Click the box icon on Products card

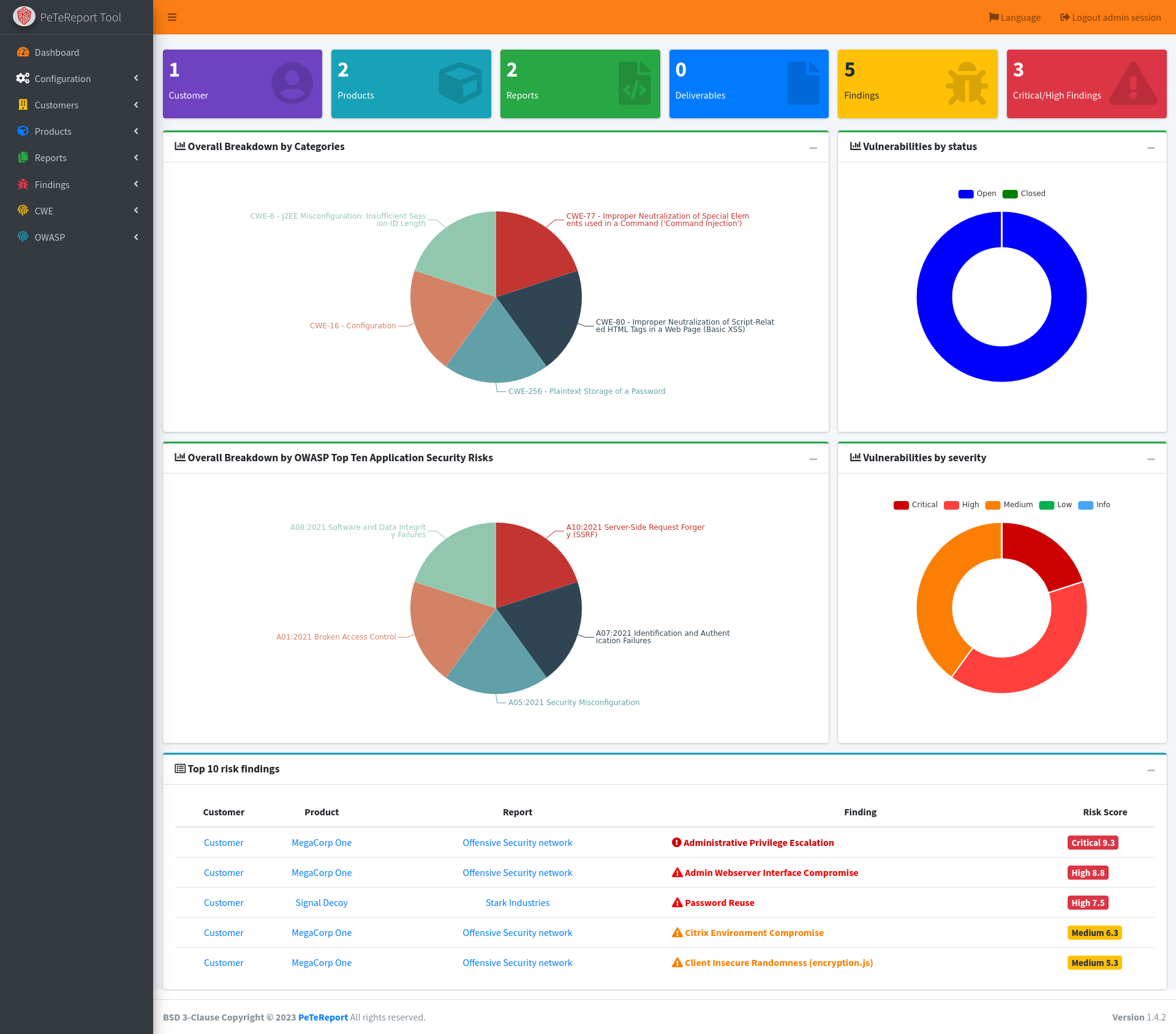pyautogui.click(x=461, y=83)
